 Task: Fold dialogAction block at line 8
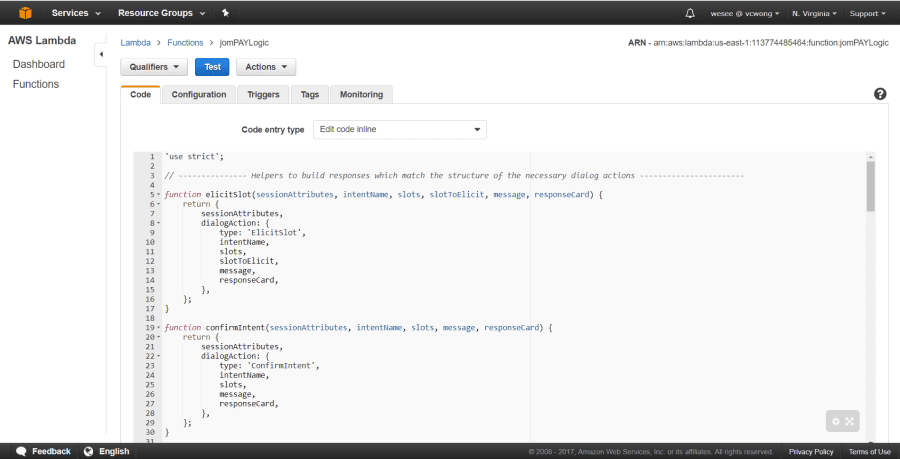pos(159,223)
